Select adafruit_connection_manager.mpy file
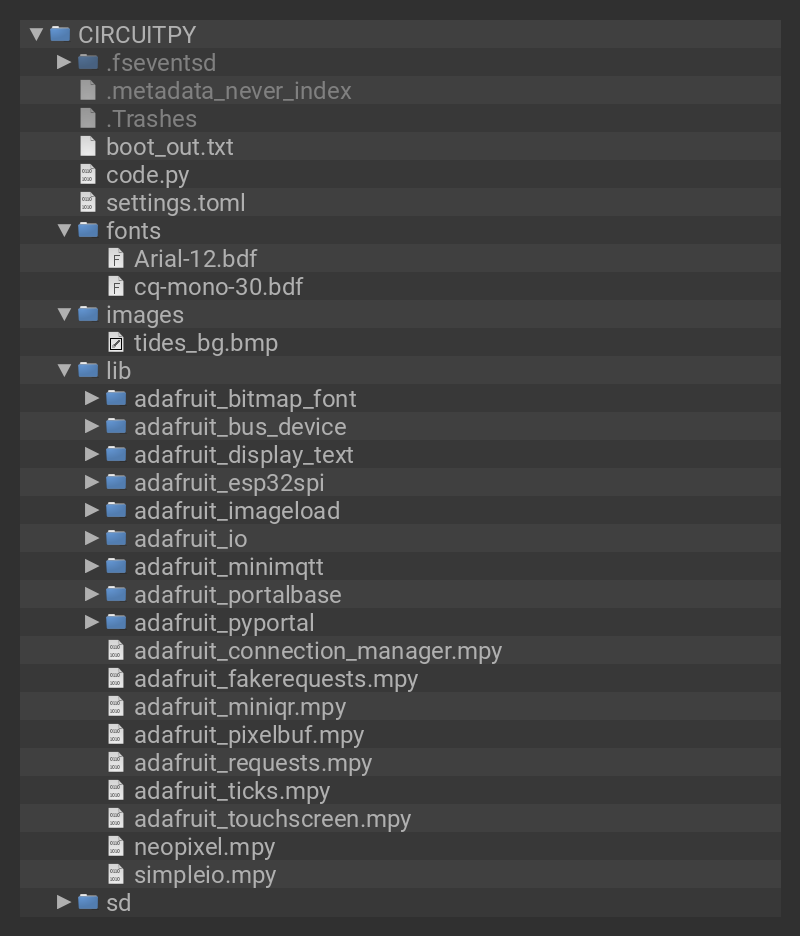 pos(317,651)
